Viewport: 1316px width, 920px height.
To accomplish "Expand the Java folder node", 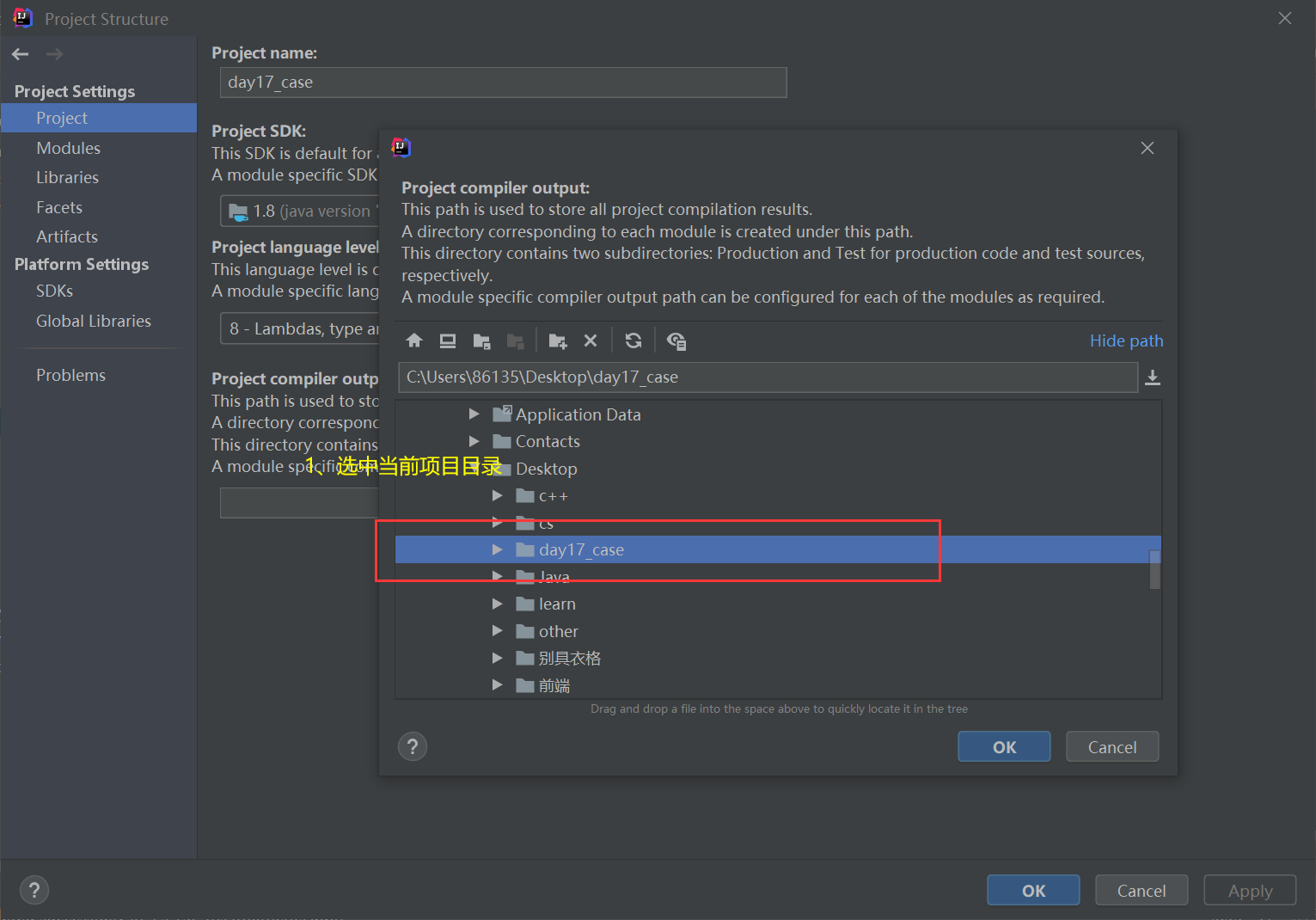I will pyautogui.click(x=497, y=576).
